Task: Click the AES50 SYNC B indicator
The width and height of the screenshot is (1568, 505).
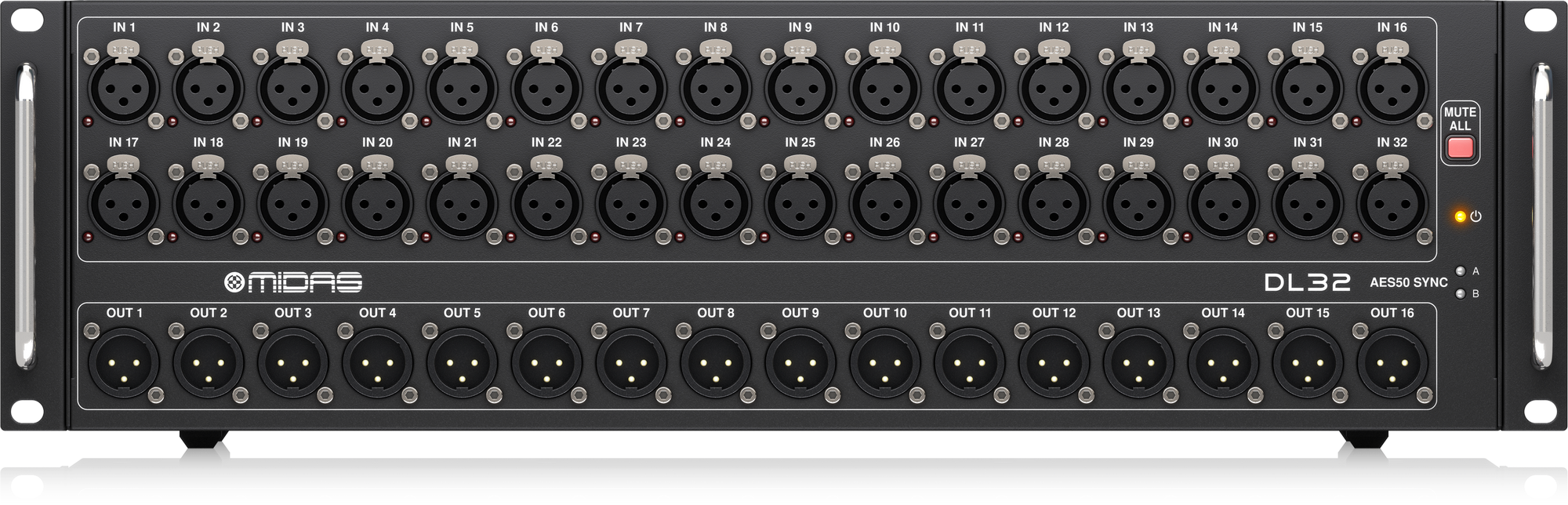Action: click(x=1460, y=295)
